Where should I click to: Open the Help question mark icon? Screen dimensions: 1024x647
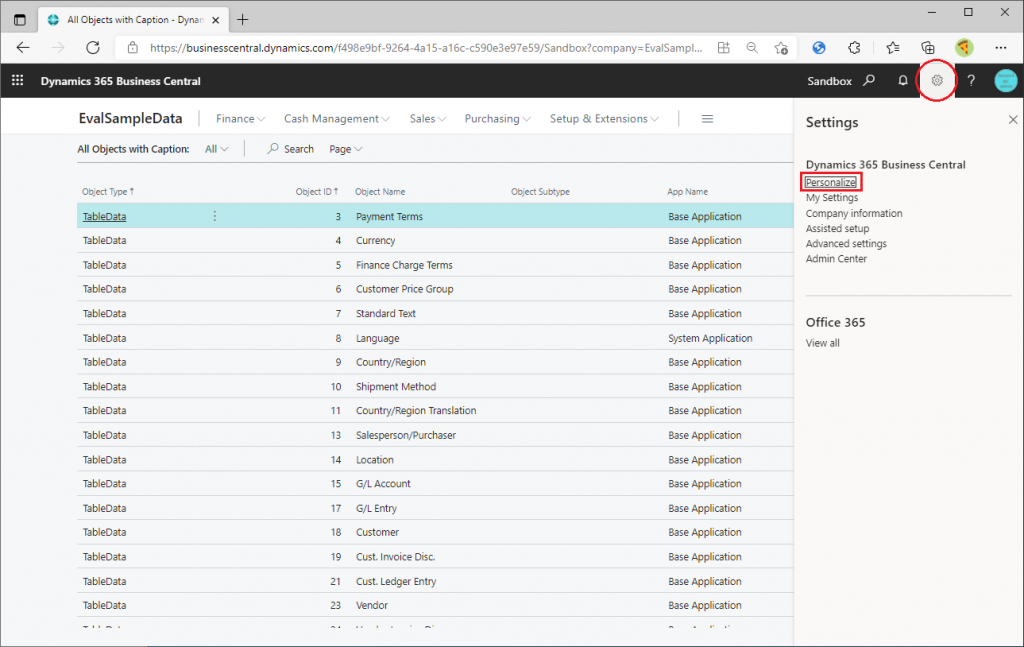tap(971, 80)
